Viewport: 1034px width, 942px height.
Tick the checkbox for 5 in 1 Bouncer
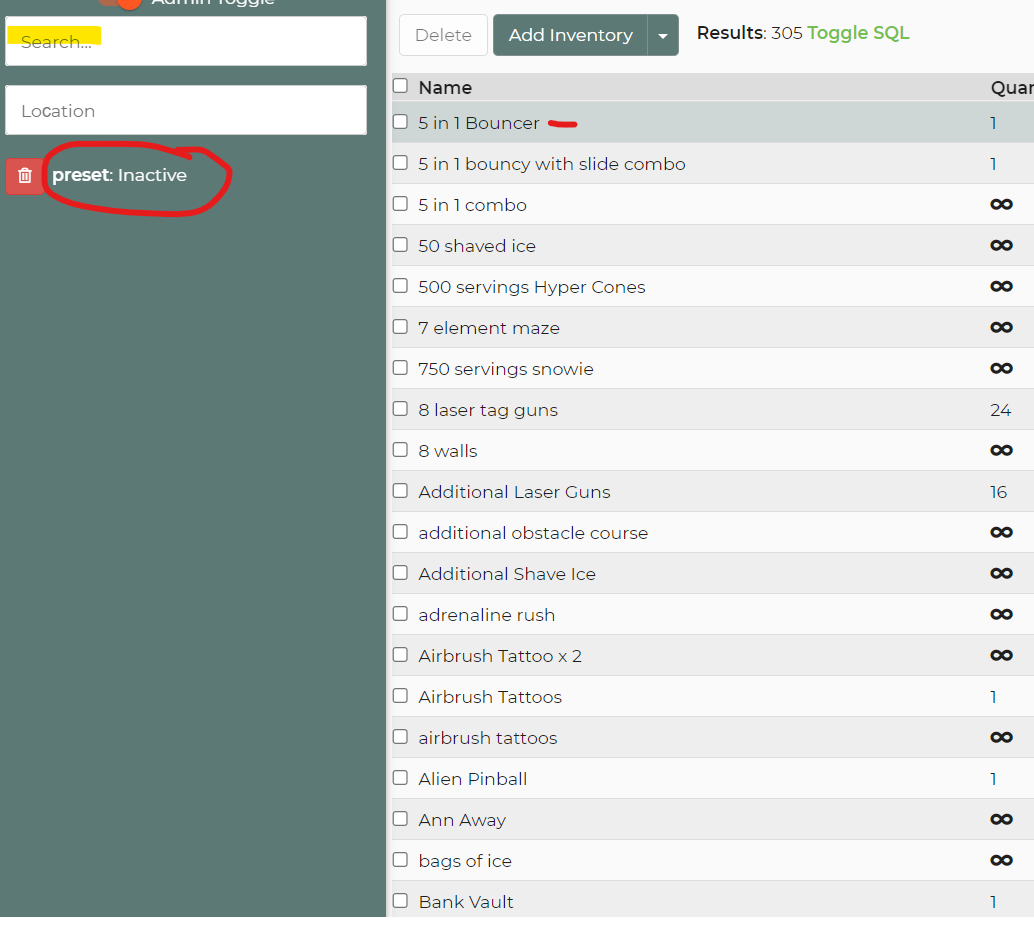pyautogui.click(x=400, y=122)
